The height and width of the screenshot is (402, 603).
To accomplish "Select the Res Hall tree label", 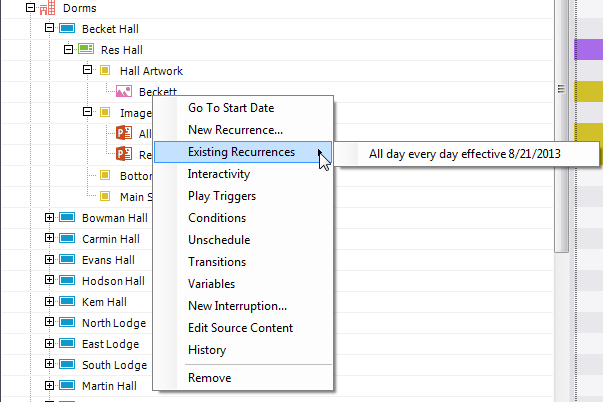I will 122,50.
